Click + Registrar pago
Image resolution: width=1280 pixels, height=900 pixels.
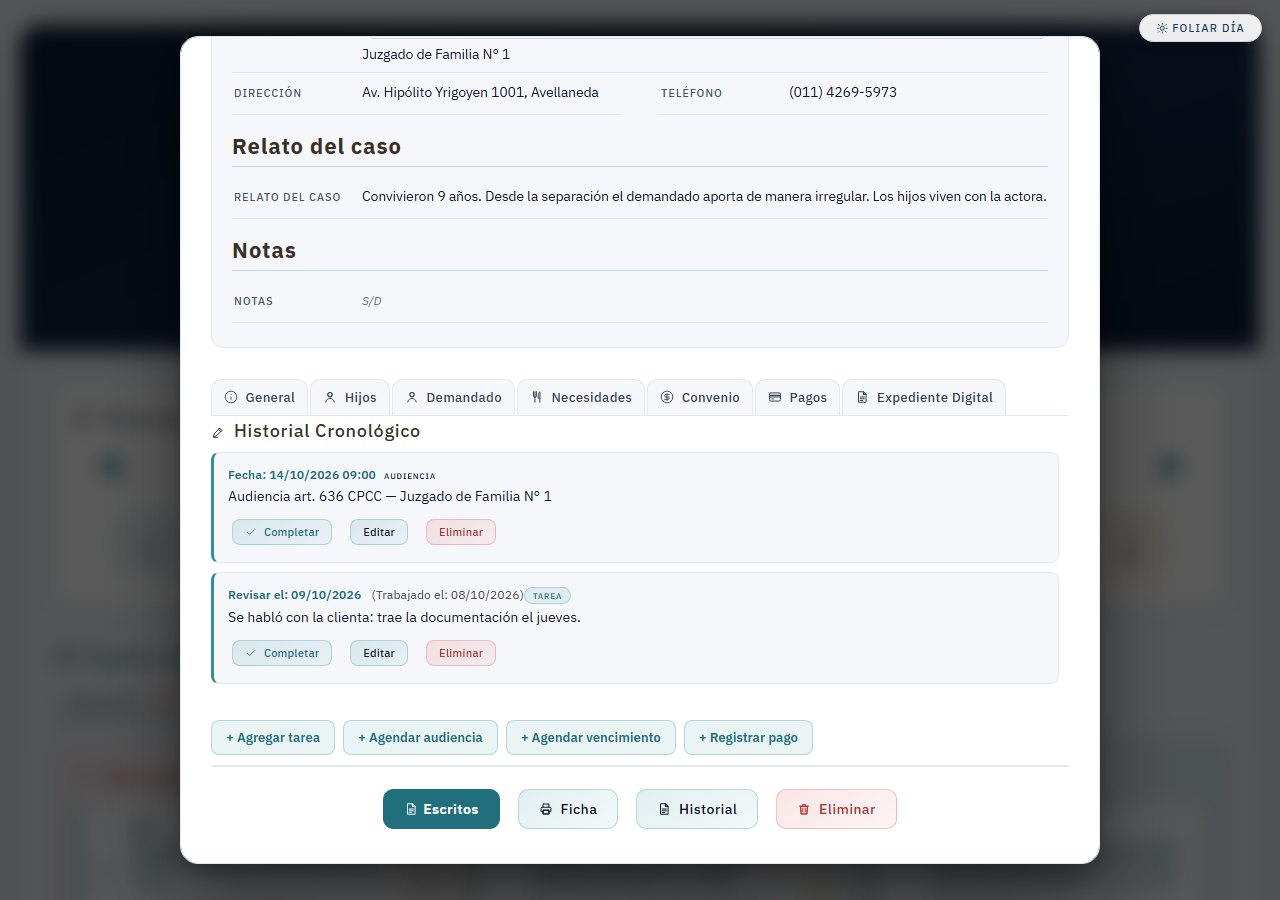click(x=748, y=738)
